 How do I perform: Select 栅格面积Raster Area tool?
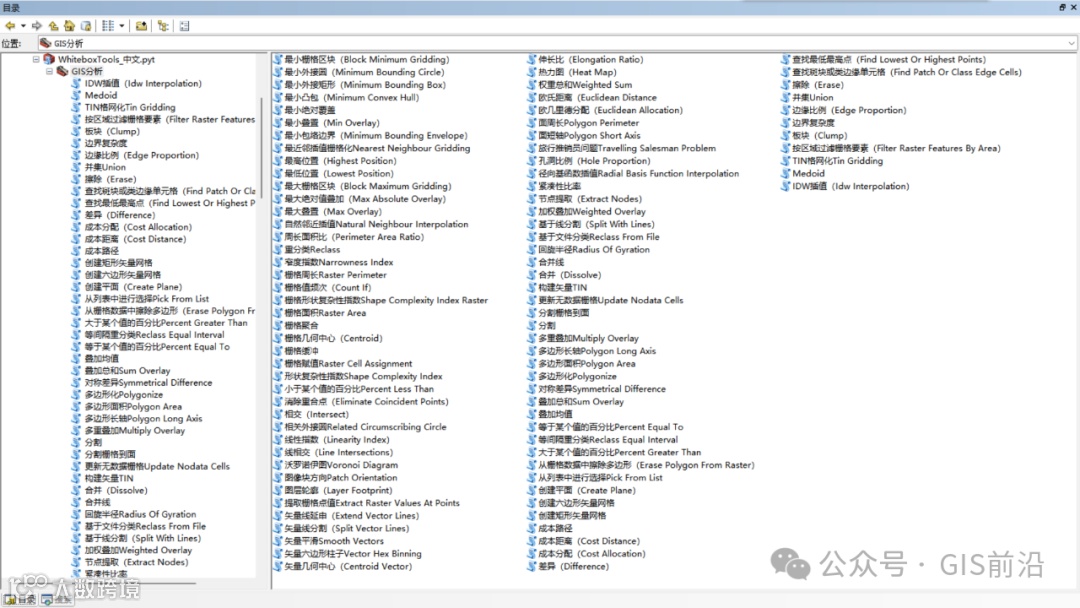click(325, 313)
